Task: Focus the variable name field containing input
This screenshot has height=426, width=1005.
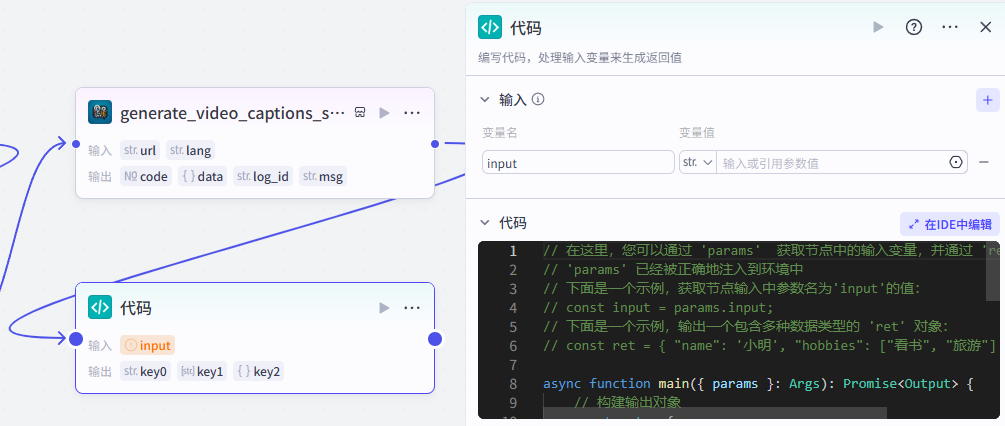Action: (x=578, y=162)
